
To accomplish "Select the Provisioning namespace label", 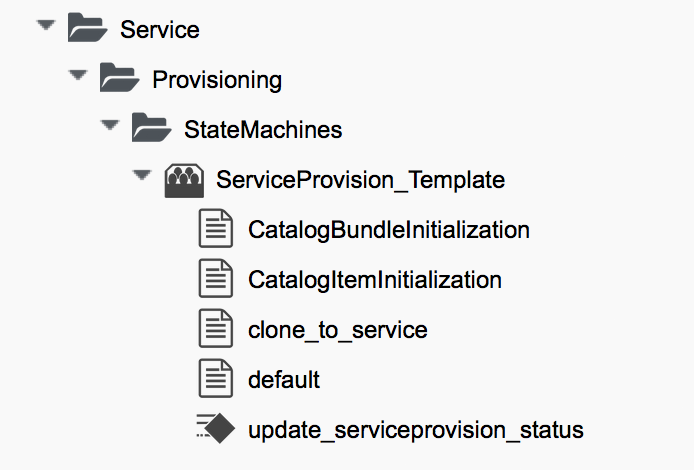I will pyautogui.click(x=217, y=80).
